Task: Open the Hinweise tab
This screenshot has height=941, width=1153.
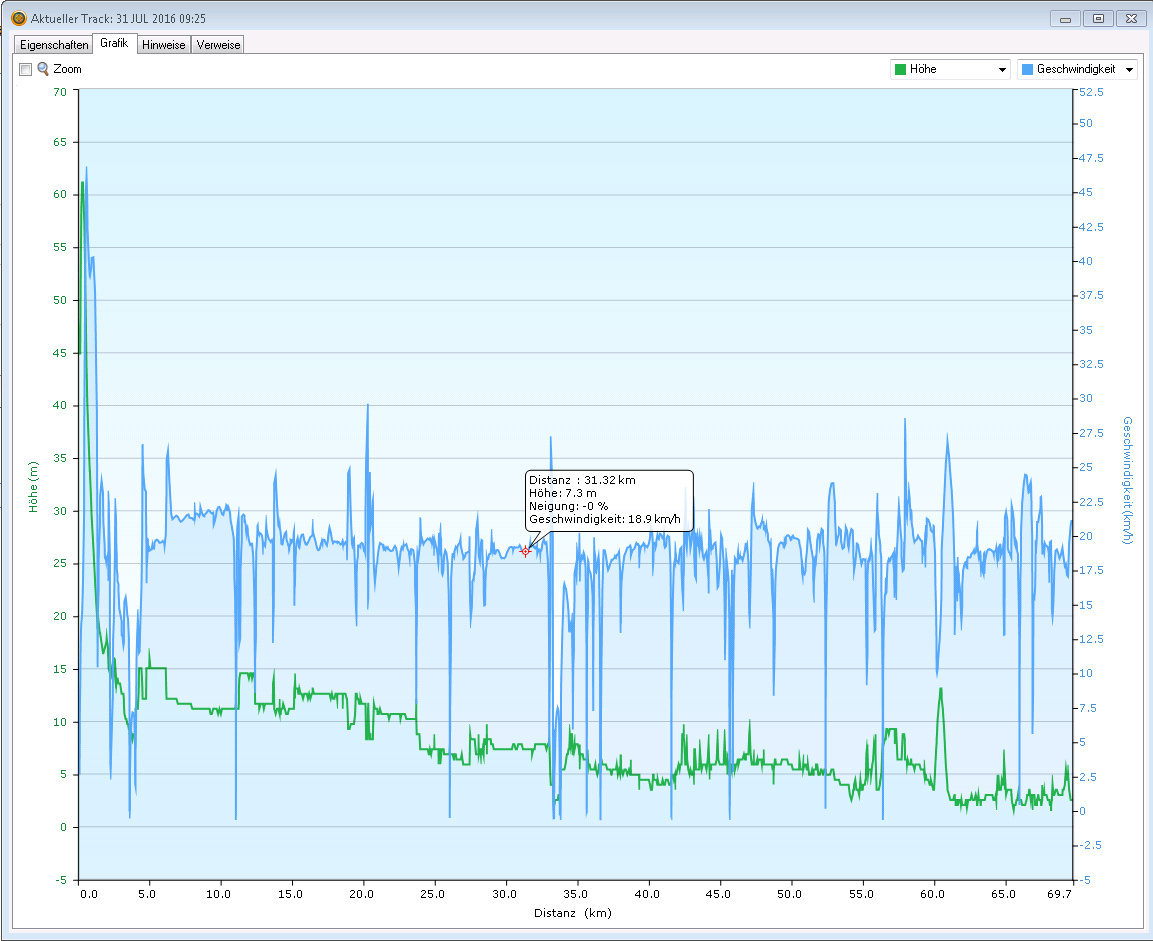Action: (x=163, y=45)
